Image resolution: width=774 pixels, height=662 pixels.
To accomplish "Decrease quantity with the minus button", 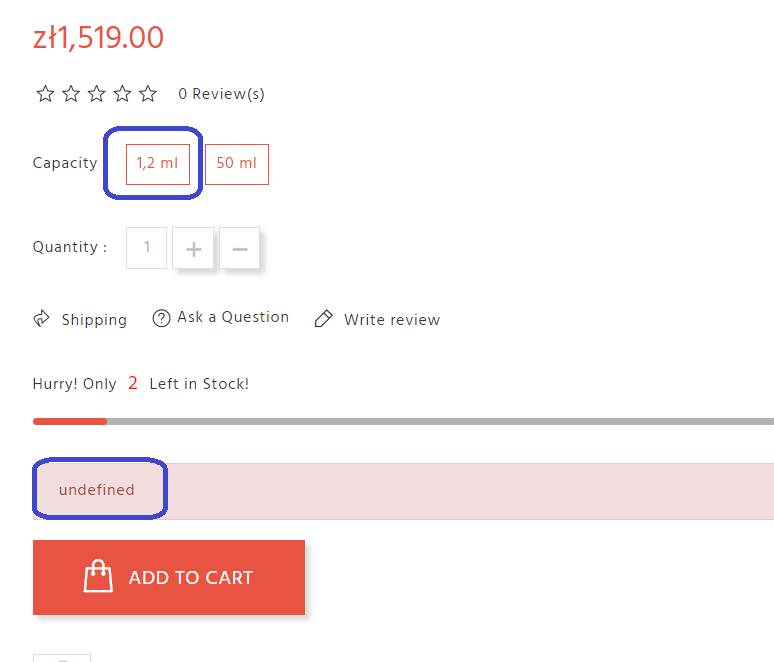I will click(x=240, y=249).
